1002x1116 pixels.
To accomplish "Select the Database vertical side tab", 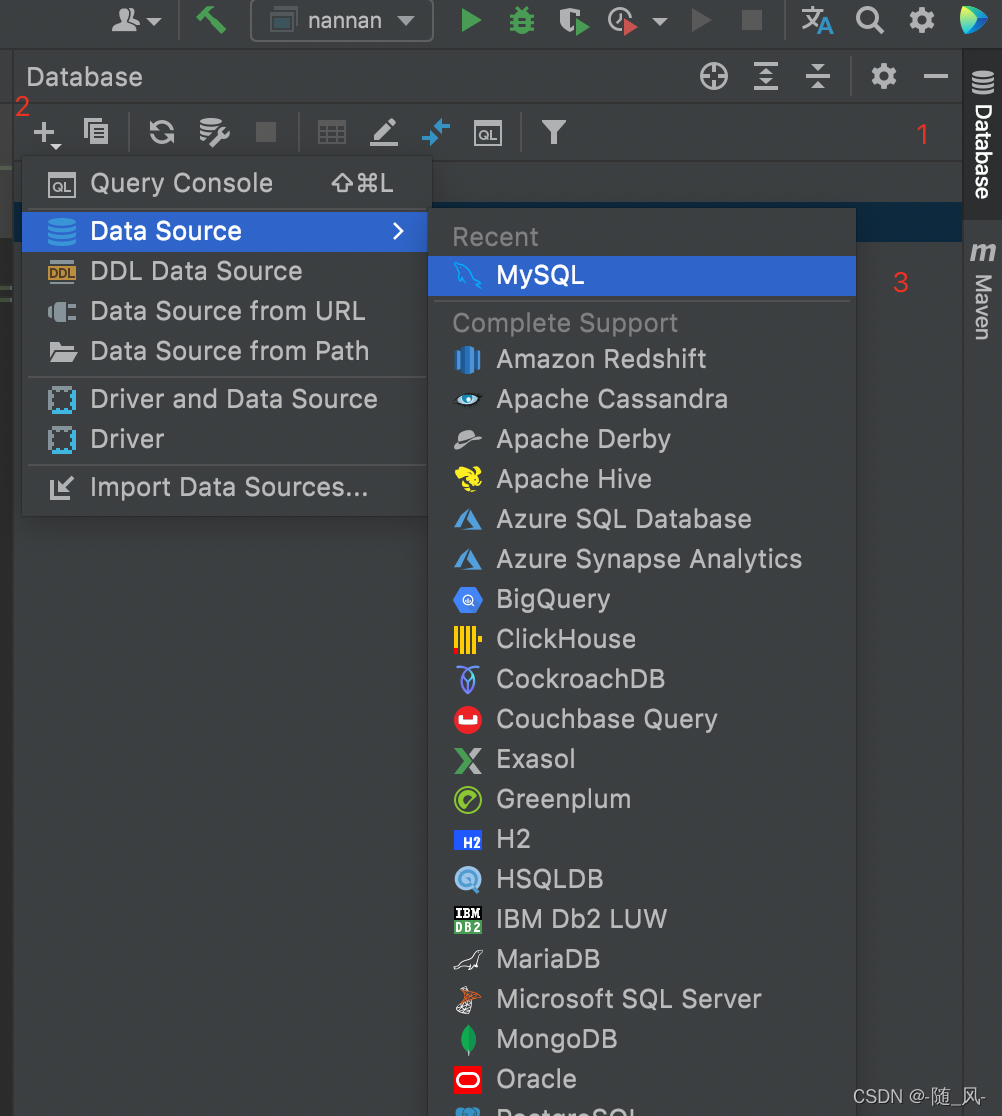I will 982,135.
